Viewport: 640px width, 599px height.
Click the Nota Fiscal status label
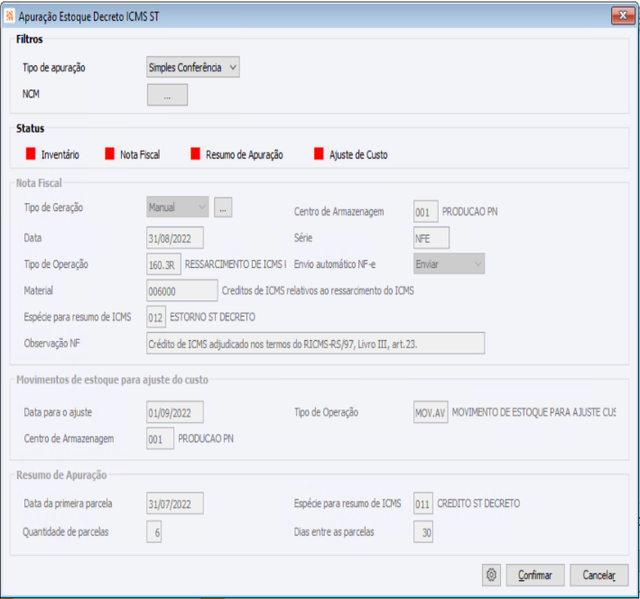click(x=140, y=155)
